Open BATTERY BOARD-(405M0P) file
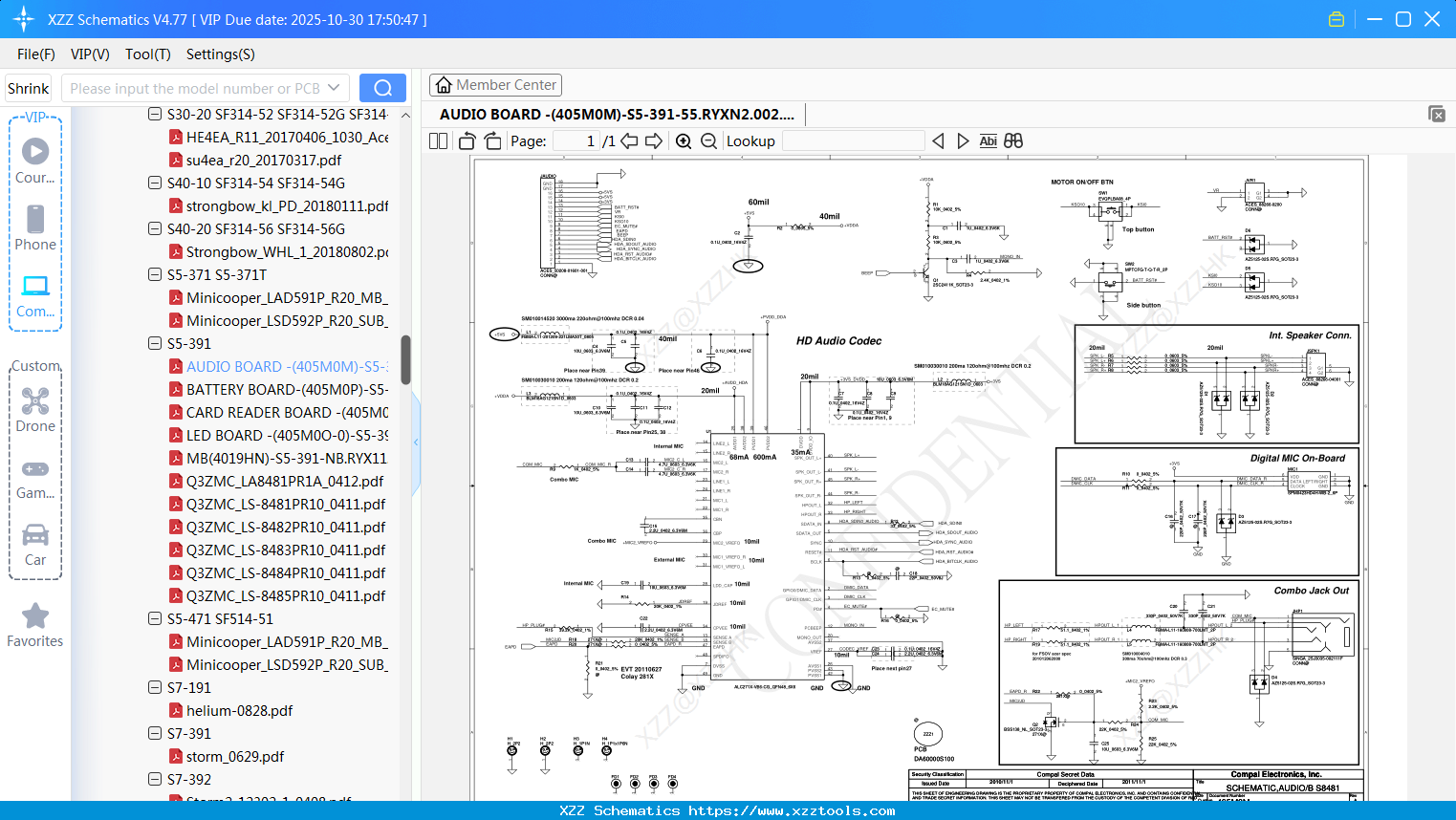This screenshot has height=820, width=1456. 286,390
